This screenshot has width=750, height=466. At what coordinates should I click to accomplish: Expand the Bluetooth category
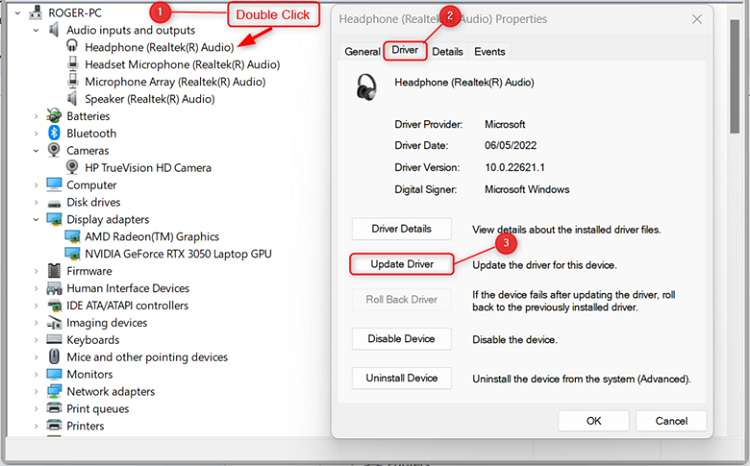[x=36, y=133]
